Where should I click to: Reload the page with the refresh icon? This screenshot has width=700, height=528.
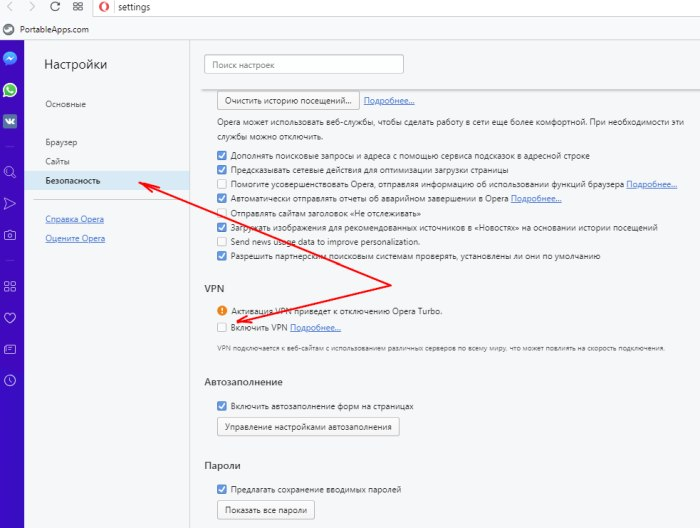[54, 7]
